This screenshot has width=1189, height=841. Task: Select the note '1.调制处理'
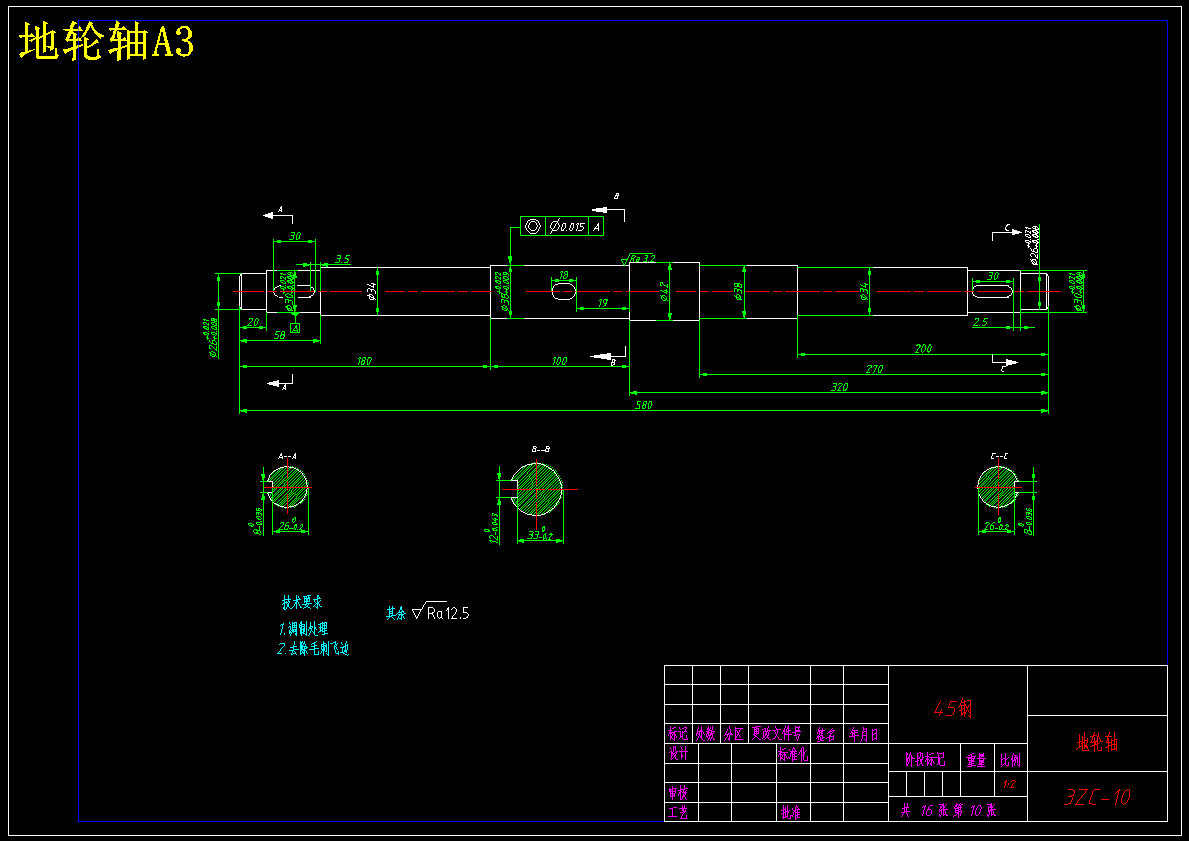click(303, 629)
